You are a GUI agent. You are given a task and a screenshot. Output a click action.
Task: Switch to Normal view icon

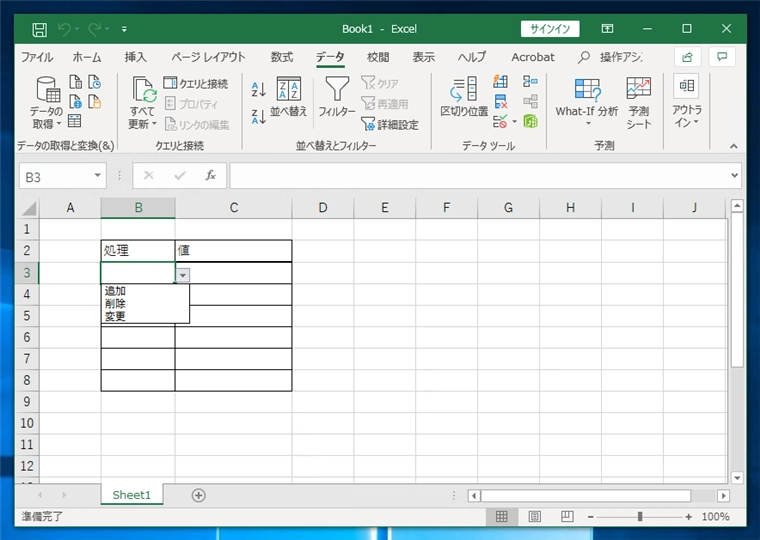point(502,517)
